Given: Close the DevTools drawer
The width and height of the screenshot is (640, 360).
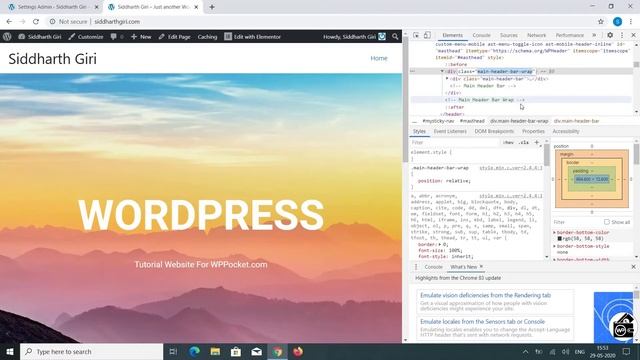Looking at the screenshot, I should point(633,267).
